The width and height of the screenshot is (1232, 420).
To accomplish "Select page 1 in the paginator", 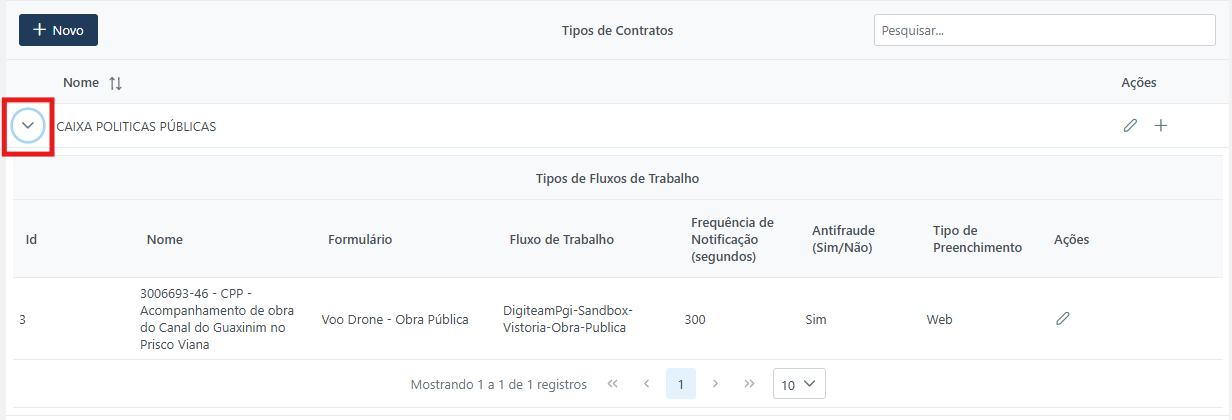I will point(681,384).
